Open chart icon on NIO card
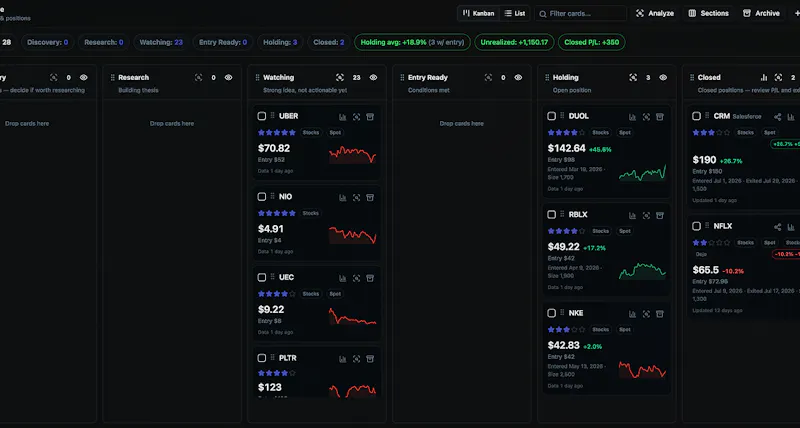The height and width of the screenshot is (428, 800). (x=342, y=197)
